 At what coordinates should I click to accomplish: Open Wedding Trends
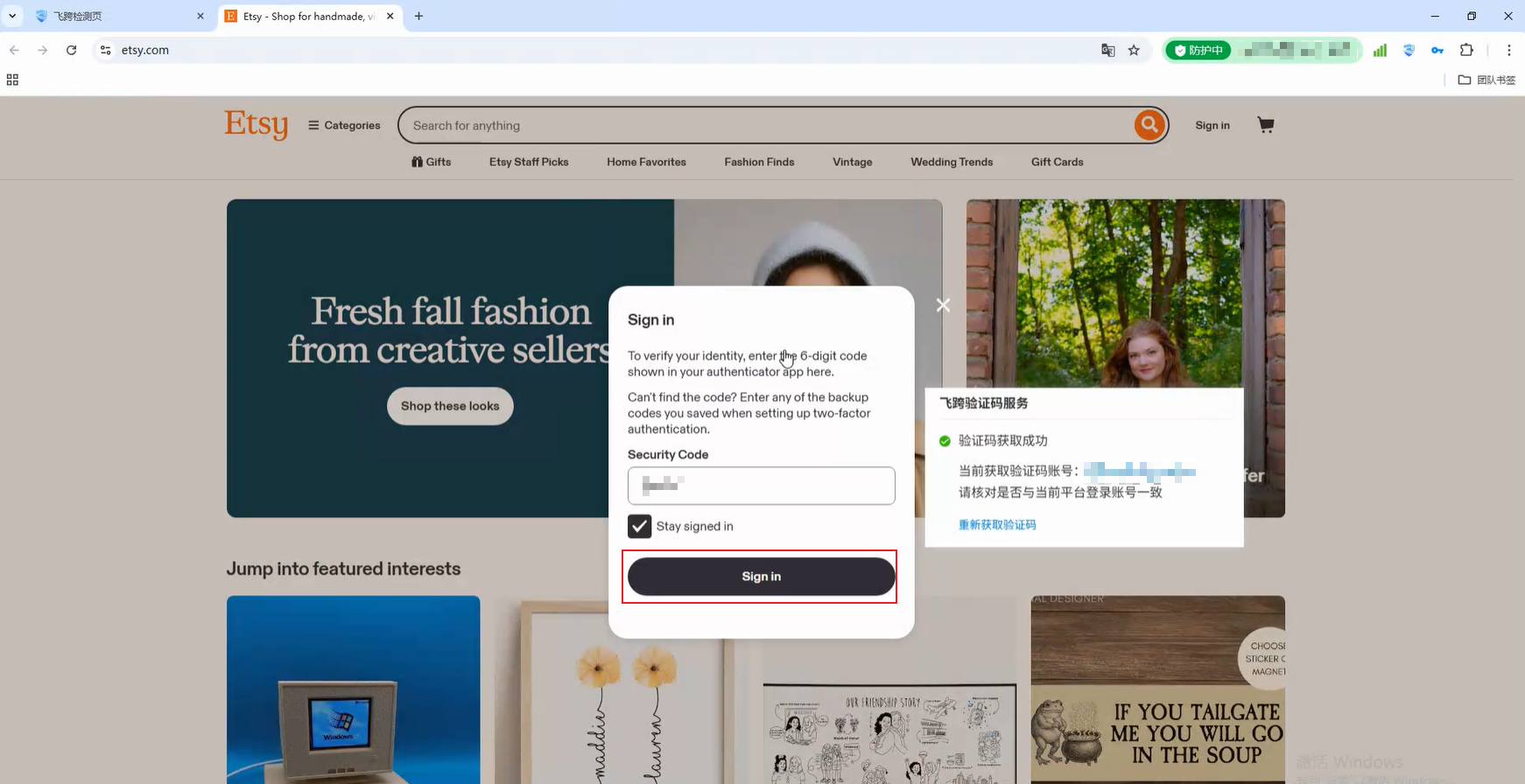[952, 162]
